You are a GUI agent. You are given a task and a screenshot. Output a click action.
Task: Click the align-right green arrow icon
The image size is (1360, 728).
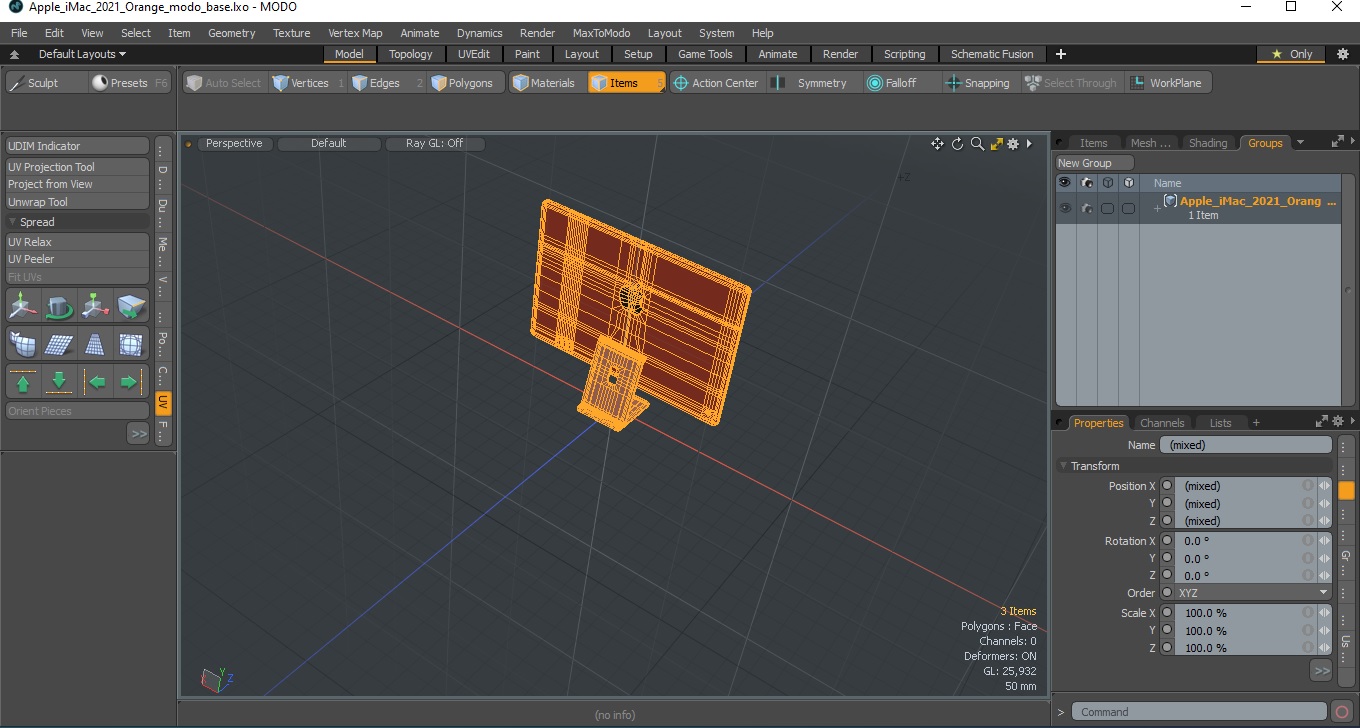(x=131, y=382)
